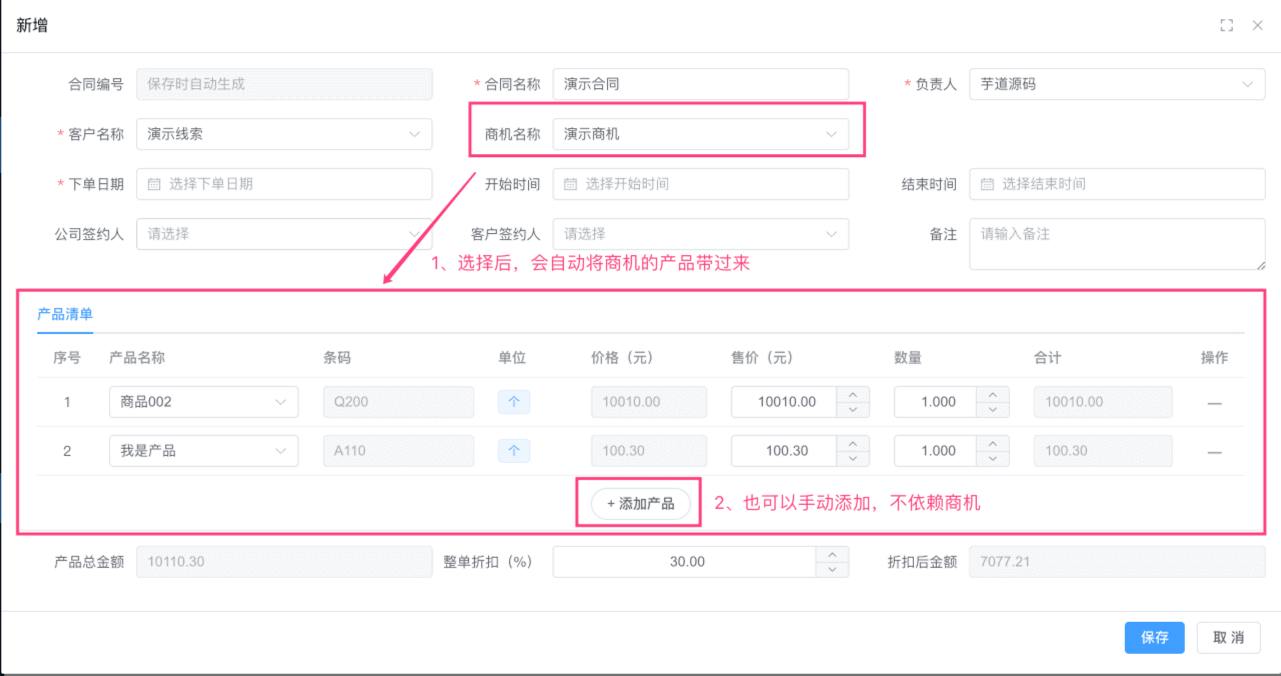Screen dimensions: 1281x676
Task: Increase 数量 for 商品002 using up stepper
Action: tap(992, 395)
